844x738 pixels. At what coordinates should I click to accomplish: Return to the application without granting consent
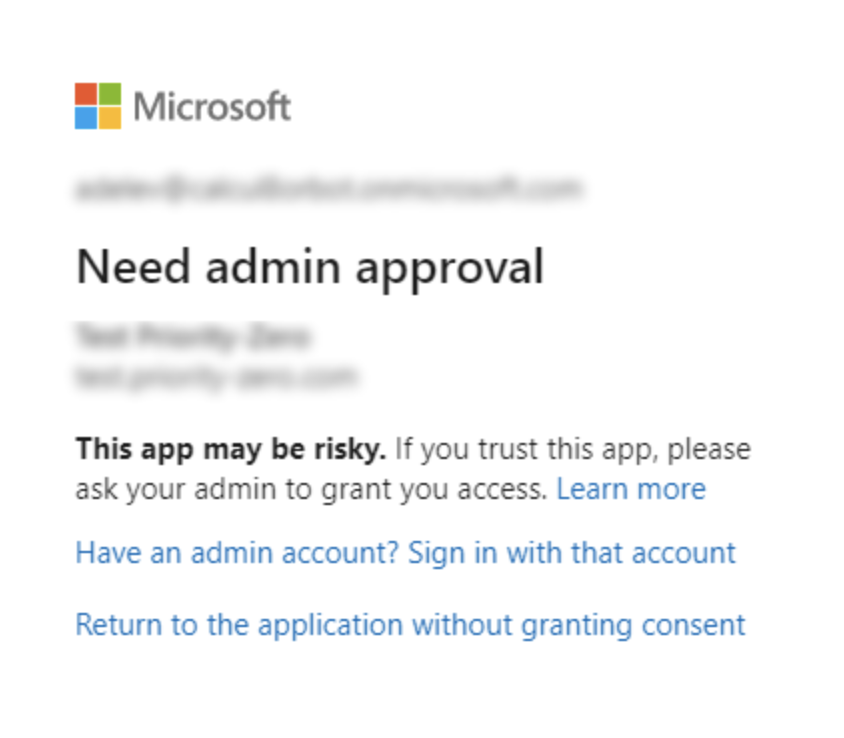410,625
